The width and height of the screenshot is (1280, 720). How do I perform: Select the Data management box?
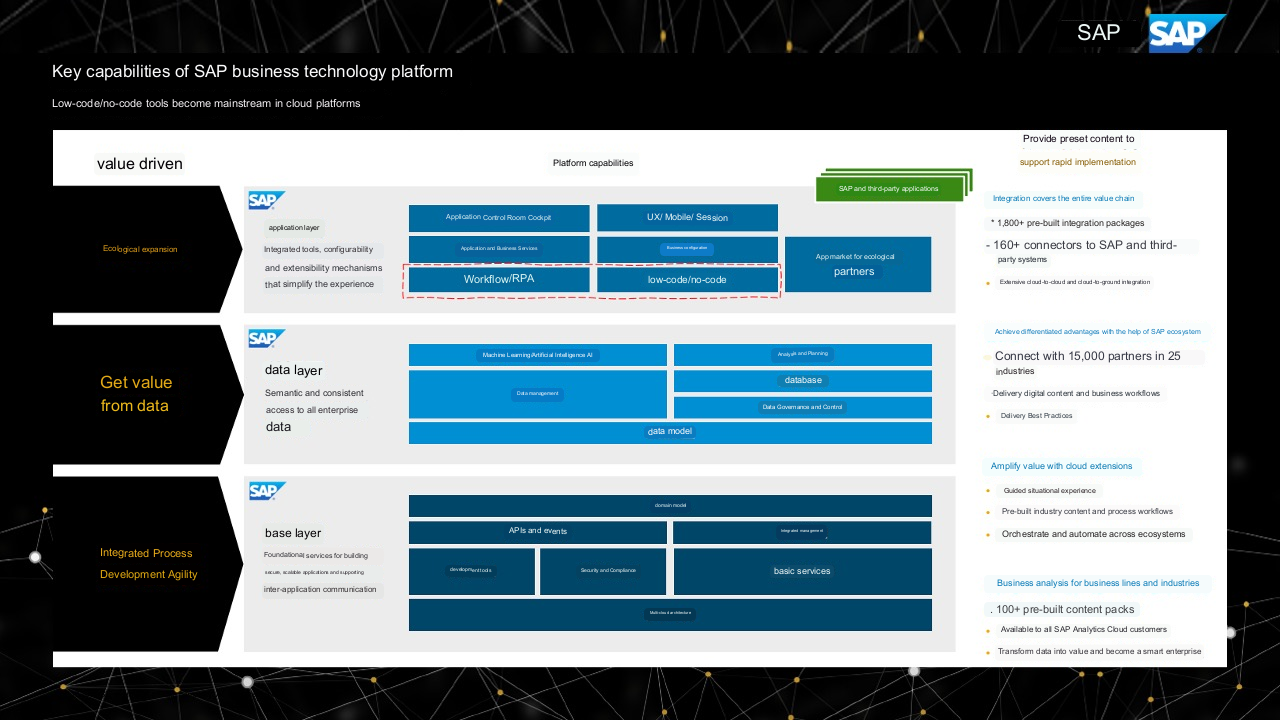(537, 394)
